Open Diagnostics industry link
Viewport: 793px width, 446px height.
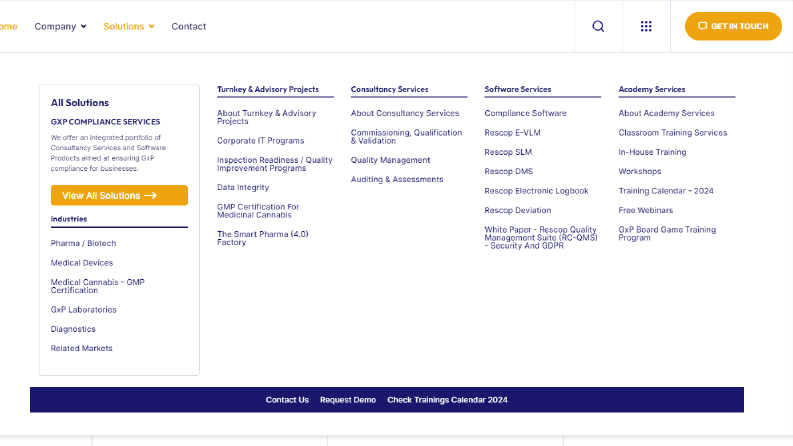click(x=73, y=329)
